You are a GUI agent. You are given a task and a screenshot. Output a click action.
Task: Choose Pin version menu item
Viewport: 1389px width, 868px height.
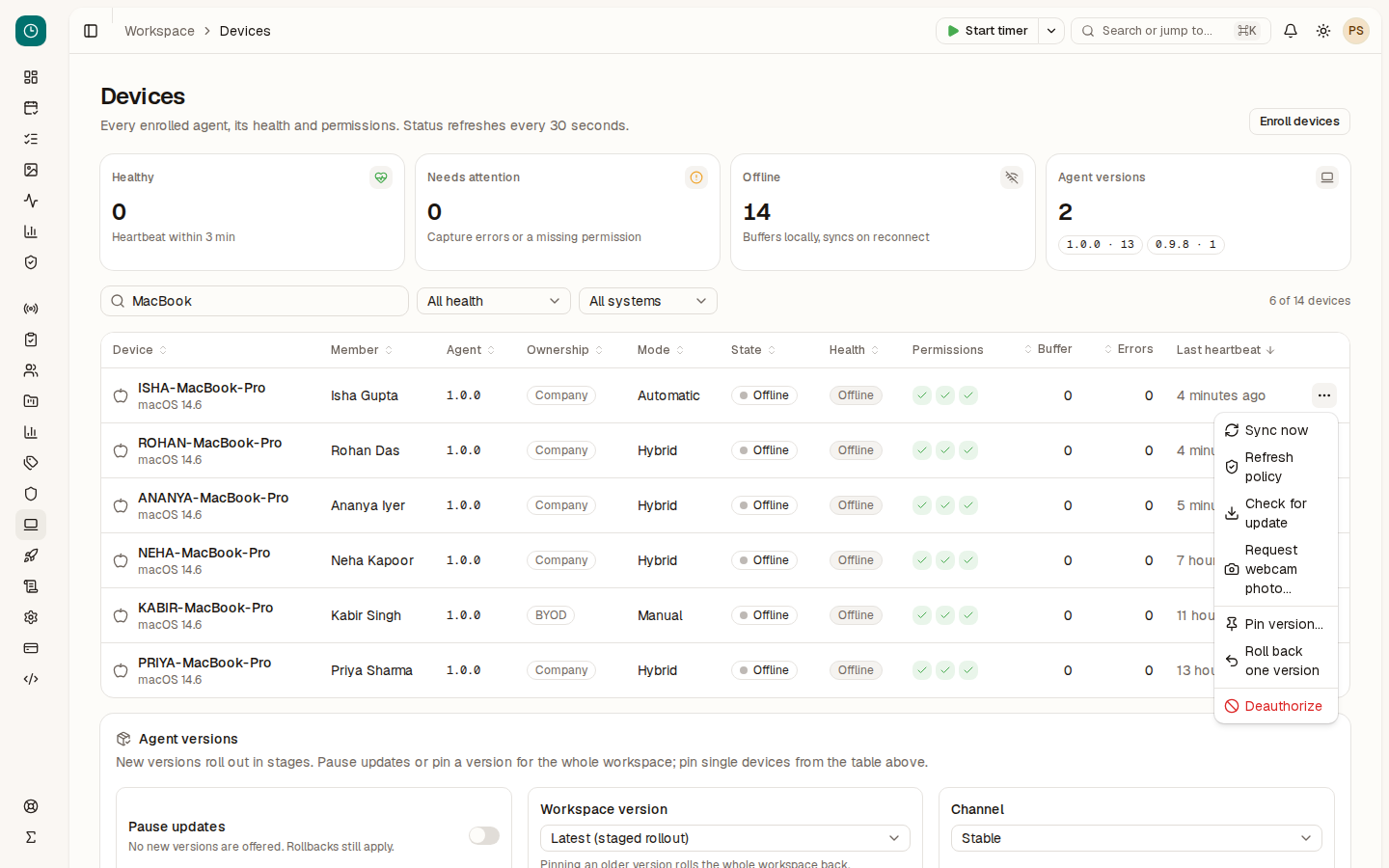(1276, 624)
